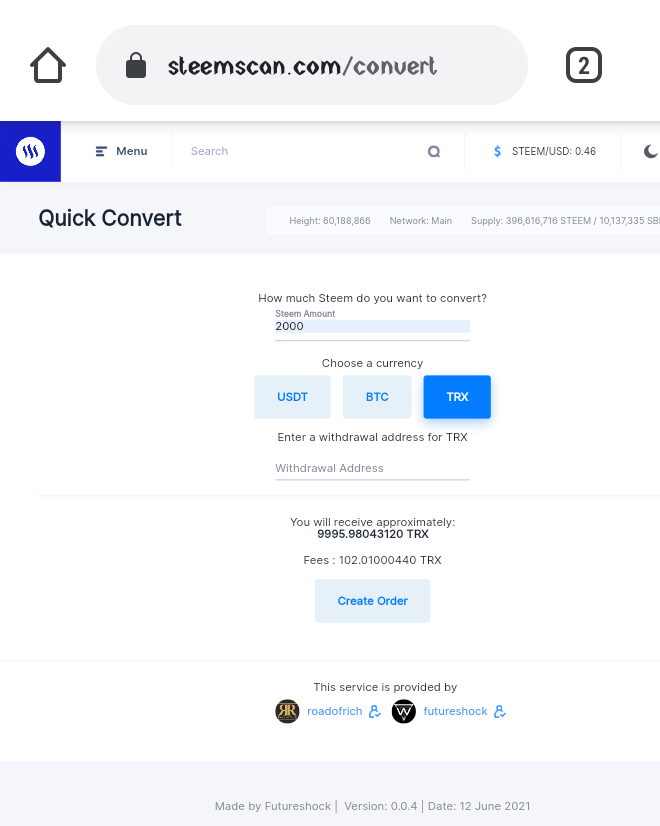Tap the browser home icon
Image resolution: width=660 pixels, height=826 pixels.
(48, 65)
